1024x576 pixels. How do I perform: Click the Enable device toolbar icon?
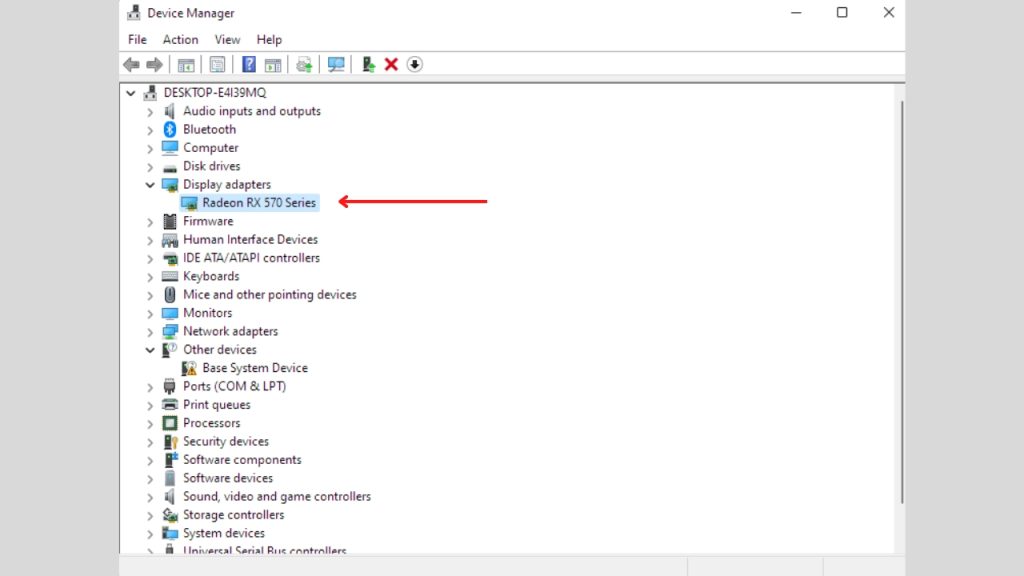368,65
